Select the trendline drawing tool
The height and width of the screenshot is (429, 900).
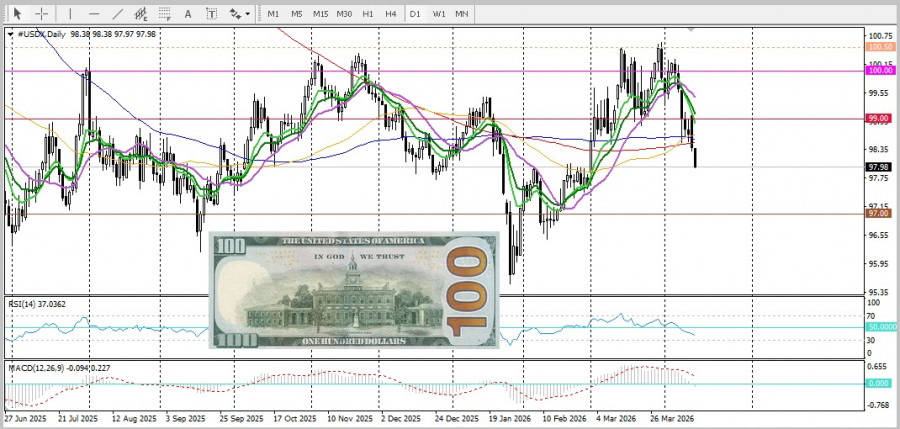[x=117, y=14]
